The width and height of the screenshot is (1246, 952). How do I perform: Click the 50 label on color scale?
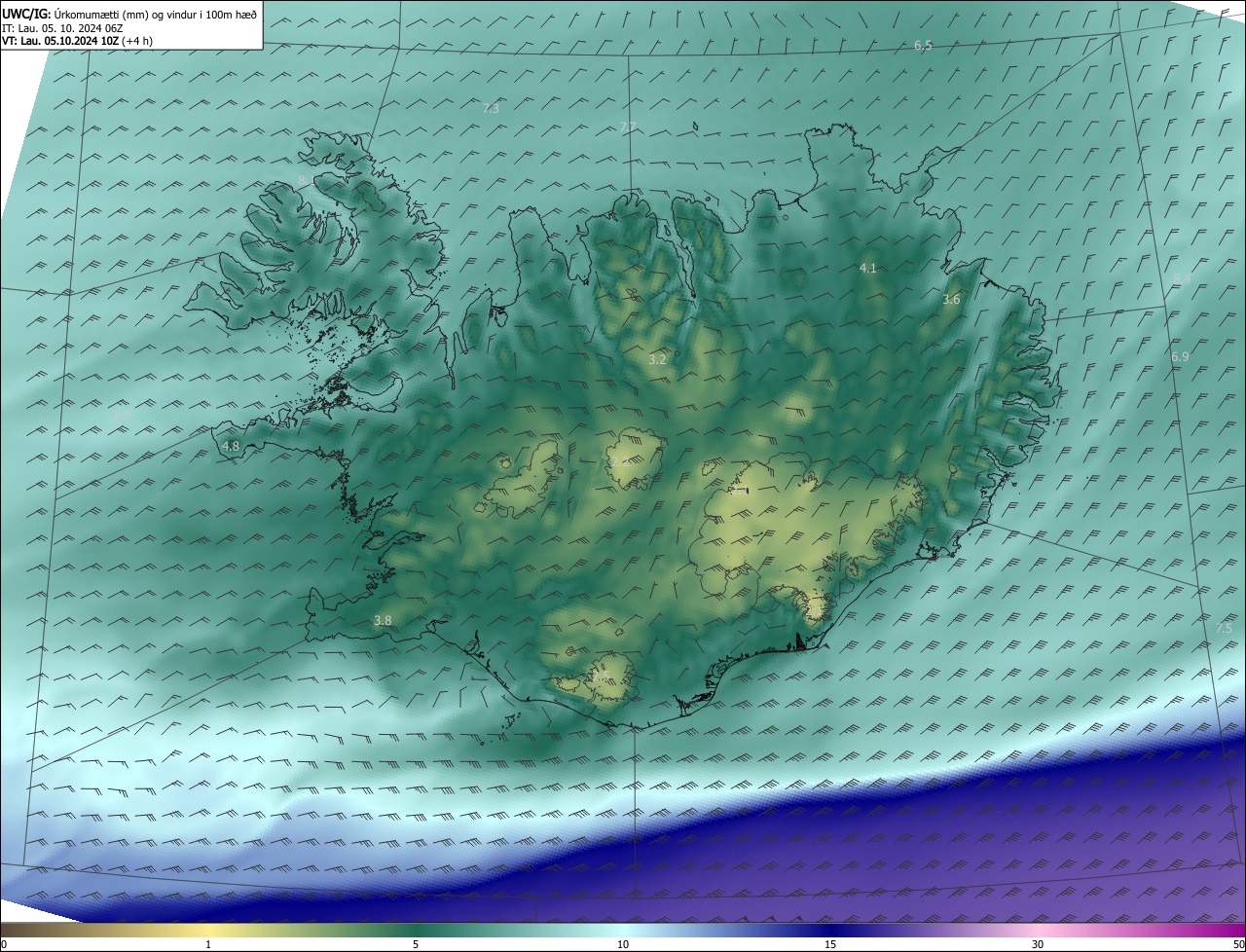point(1238,945)
